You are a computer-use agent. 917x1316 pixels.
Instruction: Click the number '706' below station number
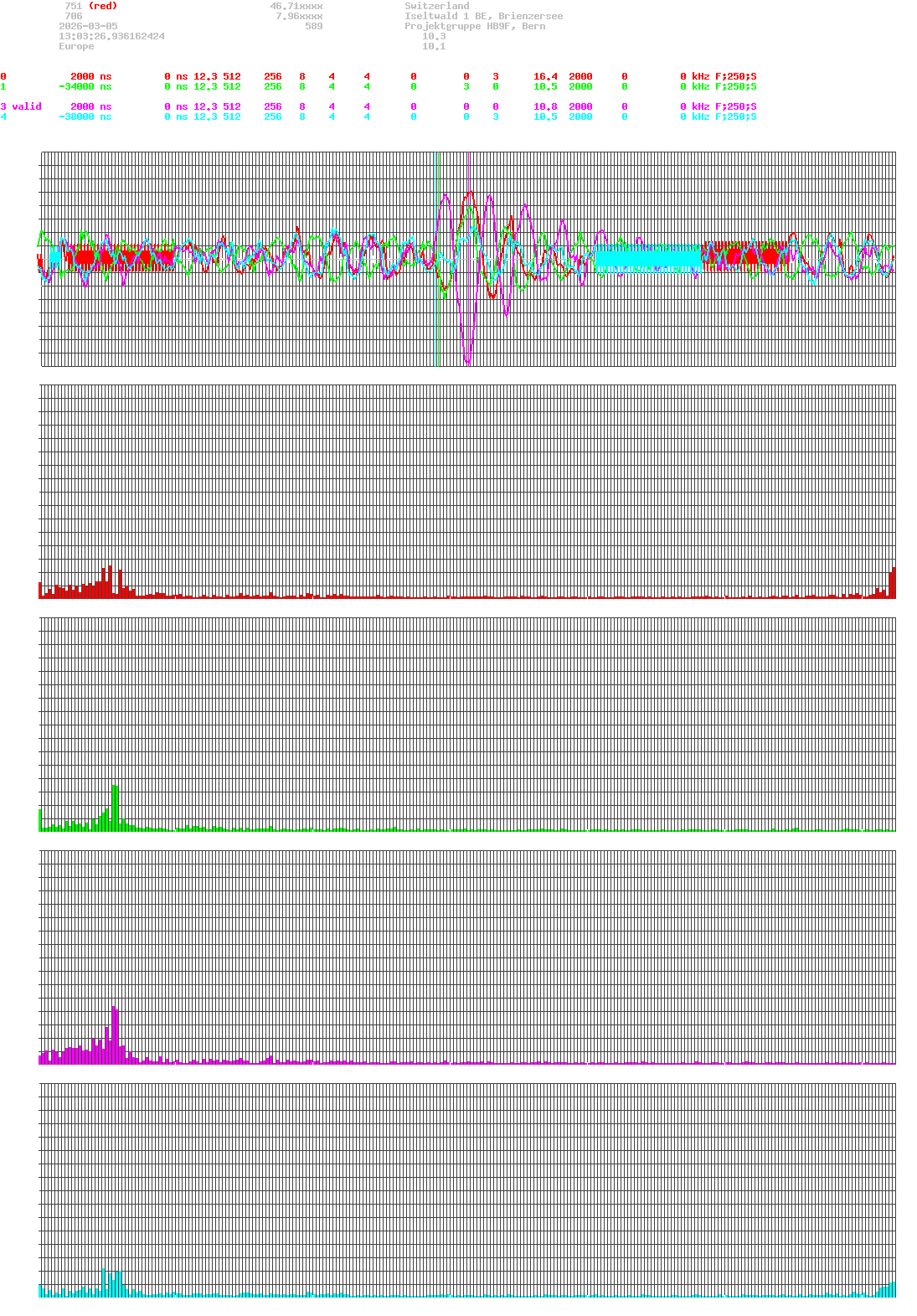coord(74,16)
